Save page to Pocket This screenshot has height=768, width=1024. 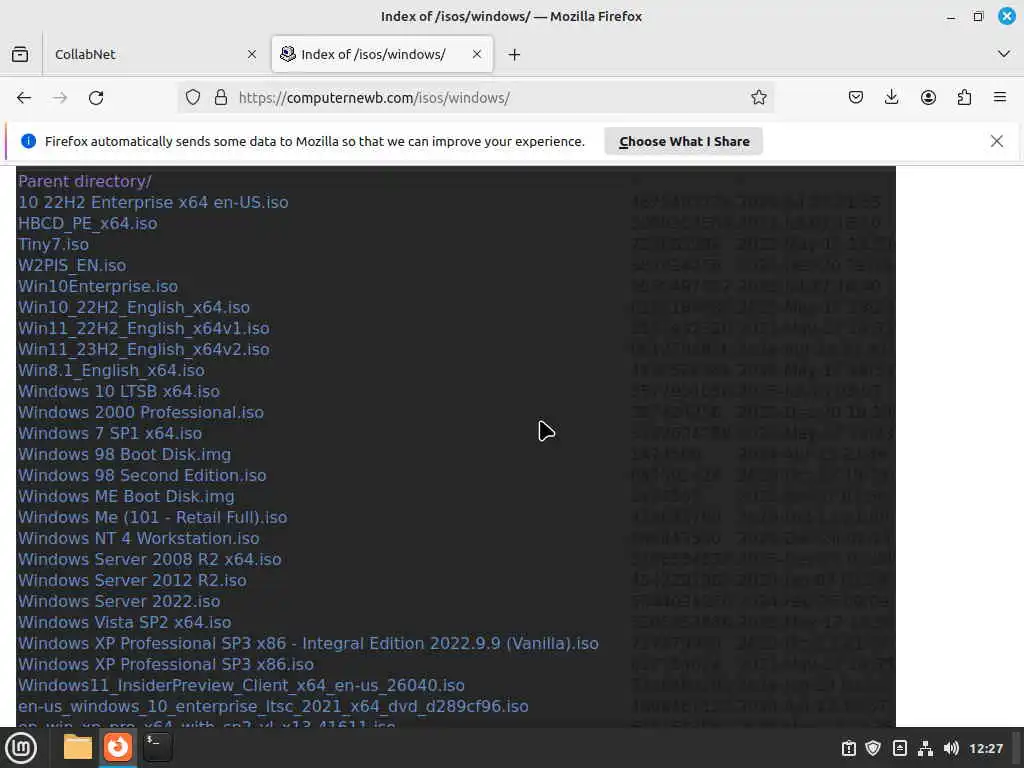(x=856, y=97)
